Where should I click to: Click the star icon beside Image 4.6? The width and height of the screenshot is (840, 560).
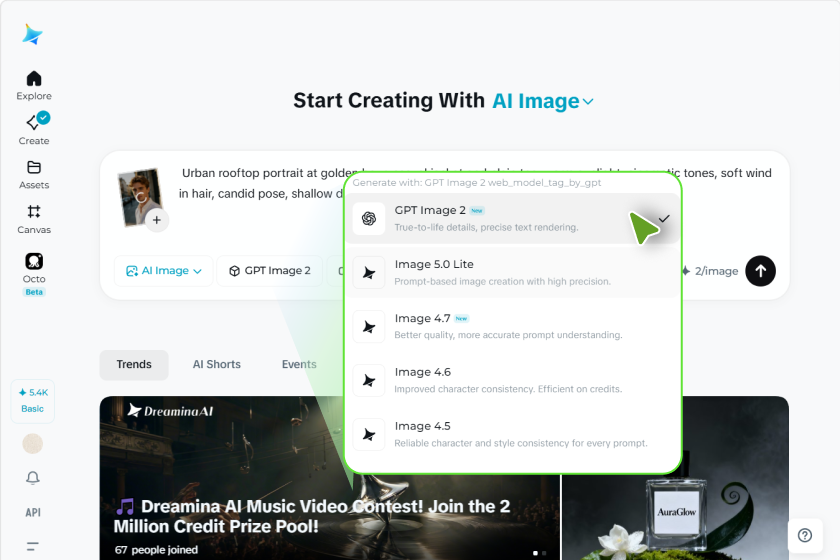click(369, 380)
